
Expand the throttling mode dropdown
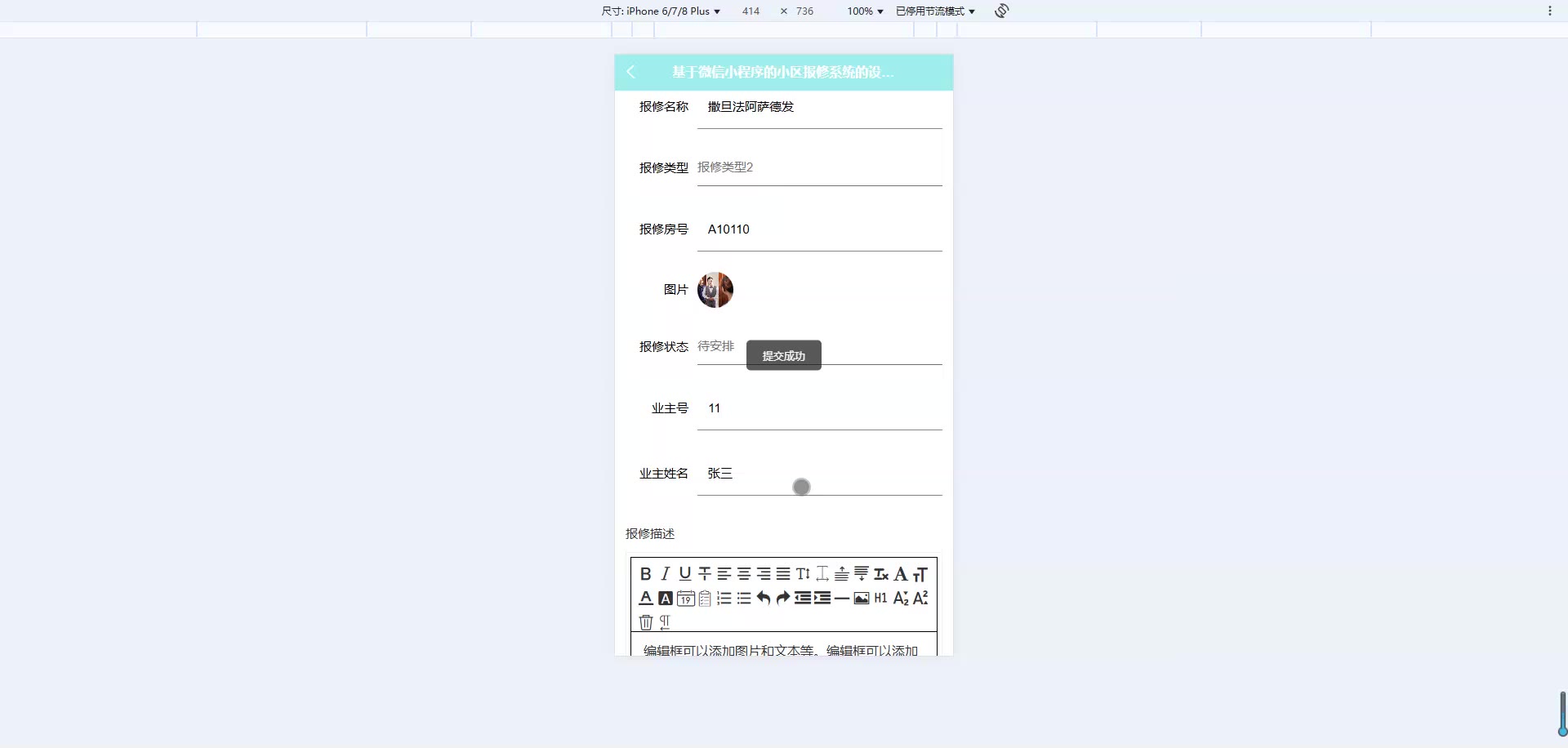coord(935,11)
